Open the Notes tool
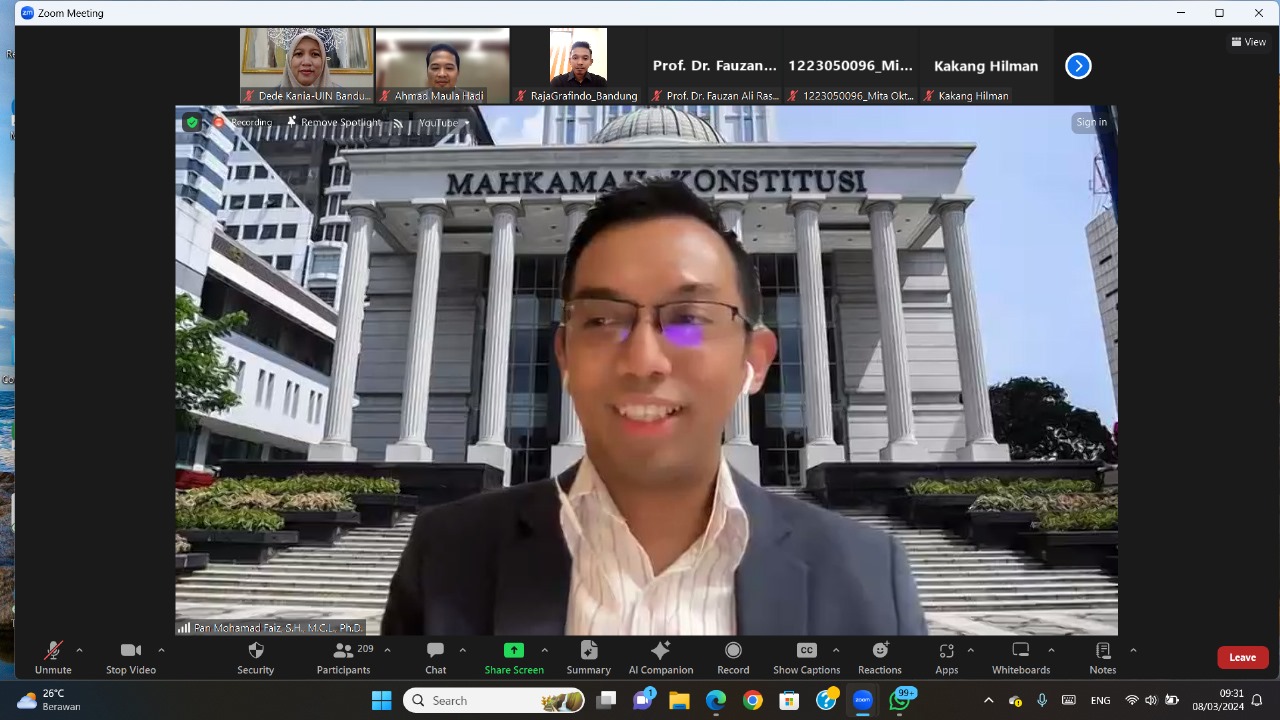Image resolution: width=1280 pixels, height=720 pixels. (x=1102, y=657)
